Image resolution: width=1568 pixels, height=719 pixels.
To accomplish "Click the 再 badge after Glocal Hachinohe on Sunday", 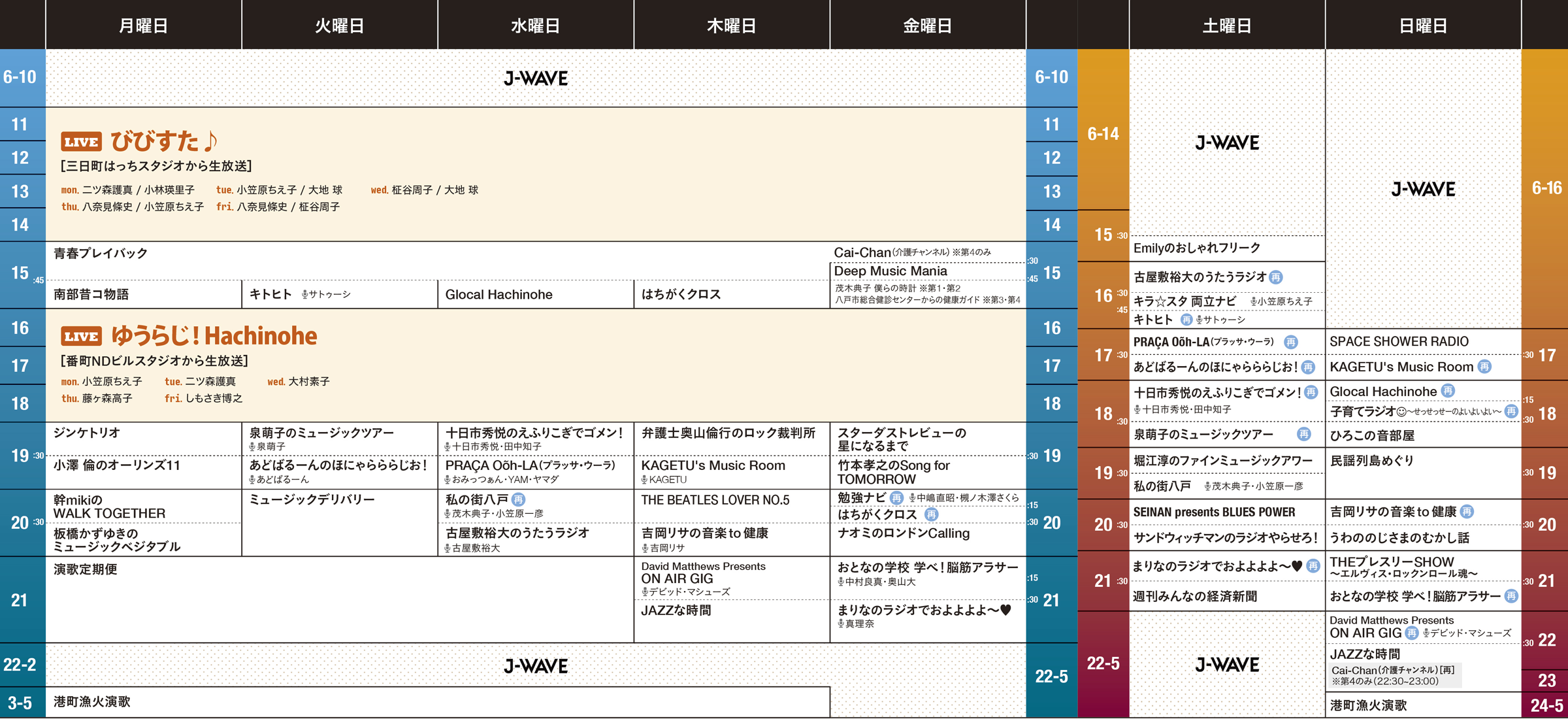I will (1448, 391).
